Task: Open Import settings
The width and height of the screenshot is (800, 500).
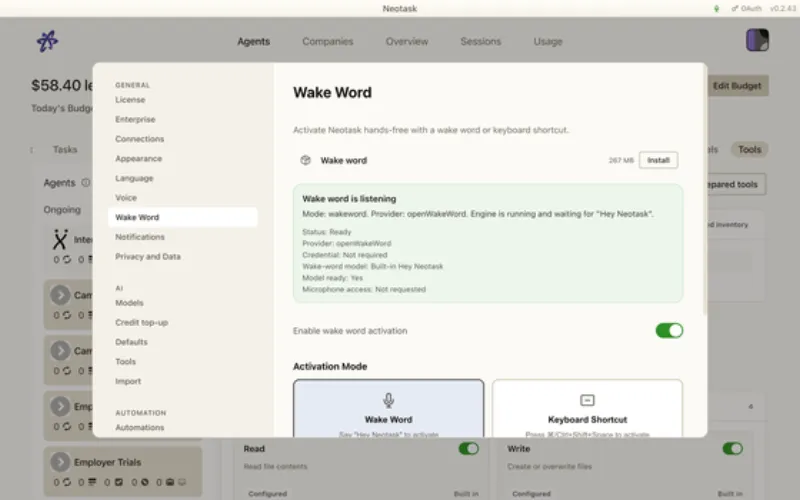Action: click(128, 381)
